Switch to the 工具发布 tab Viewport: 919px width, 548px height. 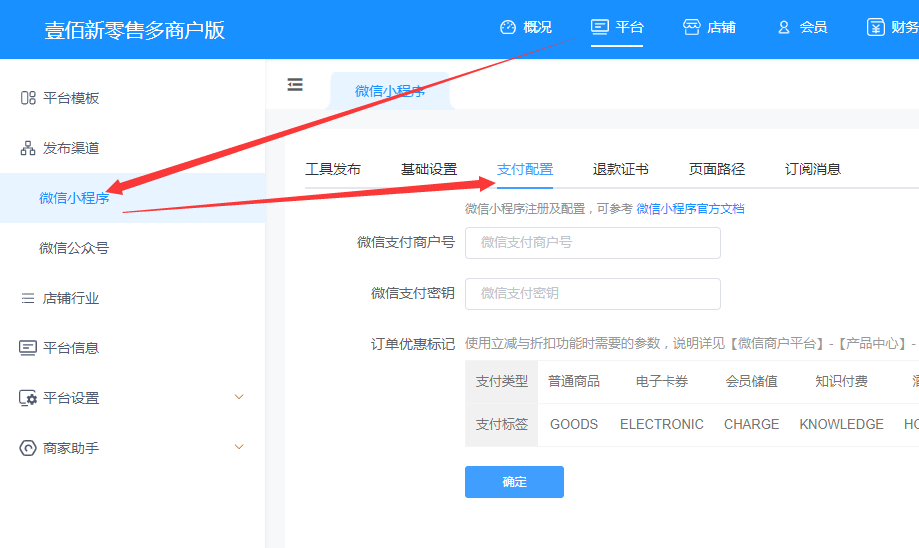click(x=333, y=169)
